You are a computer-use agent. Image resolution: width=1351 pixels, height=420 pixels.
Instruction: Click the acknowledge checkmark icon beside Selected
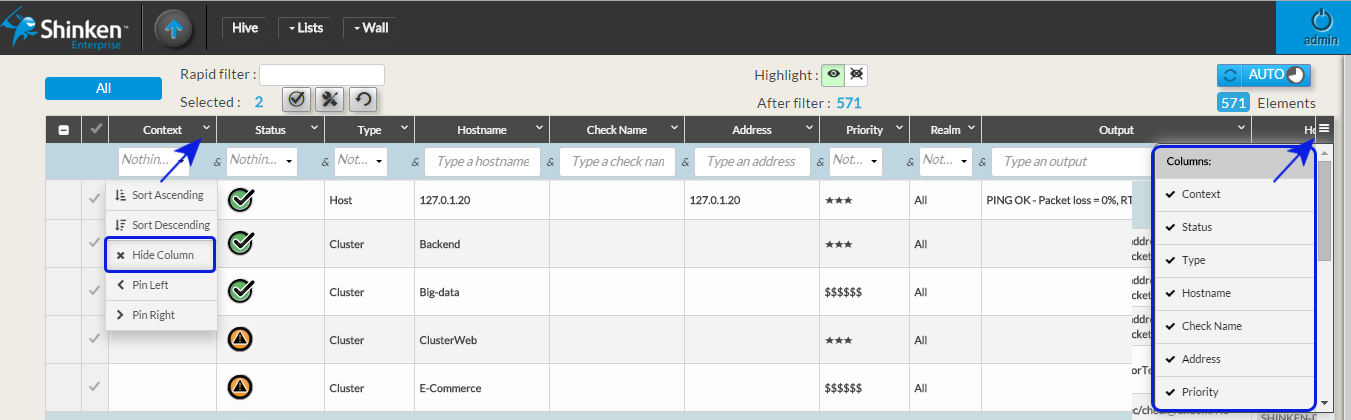pyautogui.click(x=296, y=99)
